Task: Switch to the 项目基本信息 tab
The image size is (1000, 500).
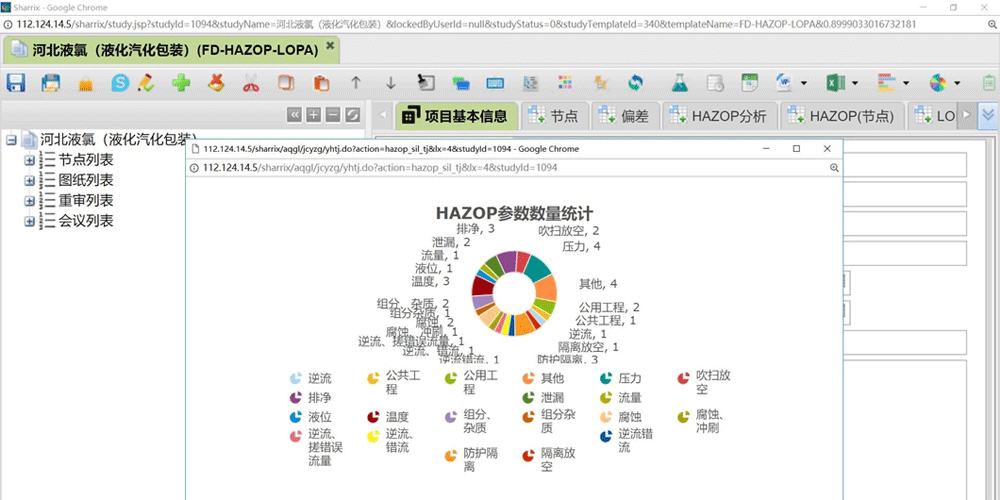Action: point(456,116)
